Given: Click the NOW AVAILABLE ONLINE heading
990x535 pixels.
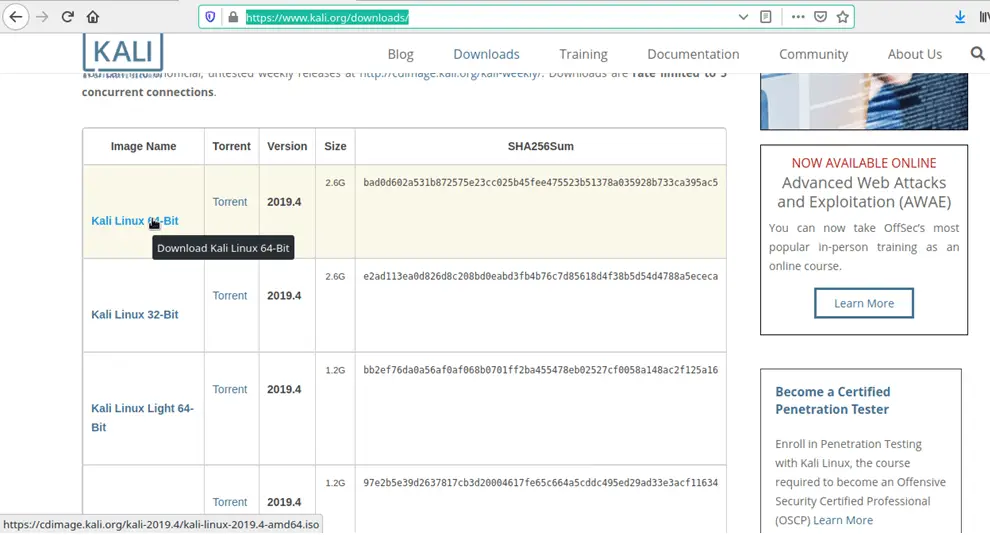Looking at the screenshot, I should point(864,163).
